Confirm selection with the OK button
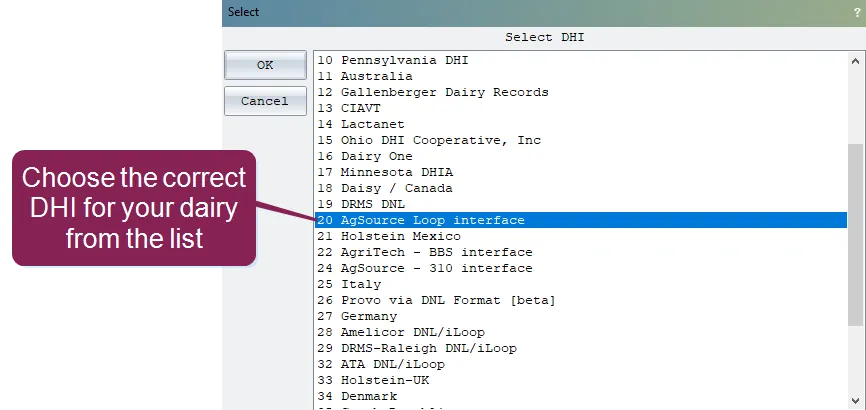This screenshot has height=410, width=866. [265, 65]
